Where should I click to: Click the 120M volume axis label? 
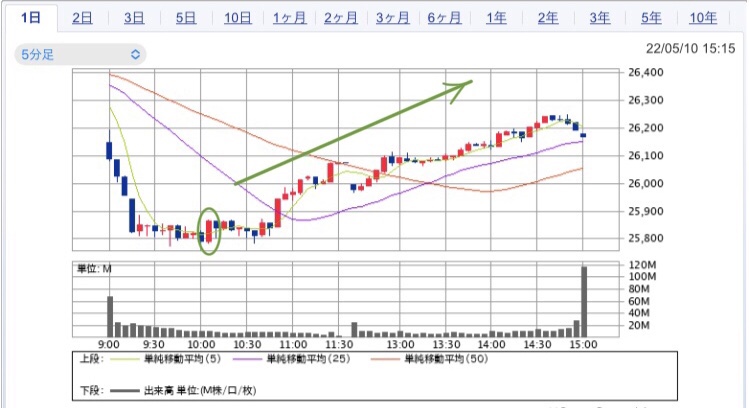coord(642,265)
